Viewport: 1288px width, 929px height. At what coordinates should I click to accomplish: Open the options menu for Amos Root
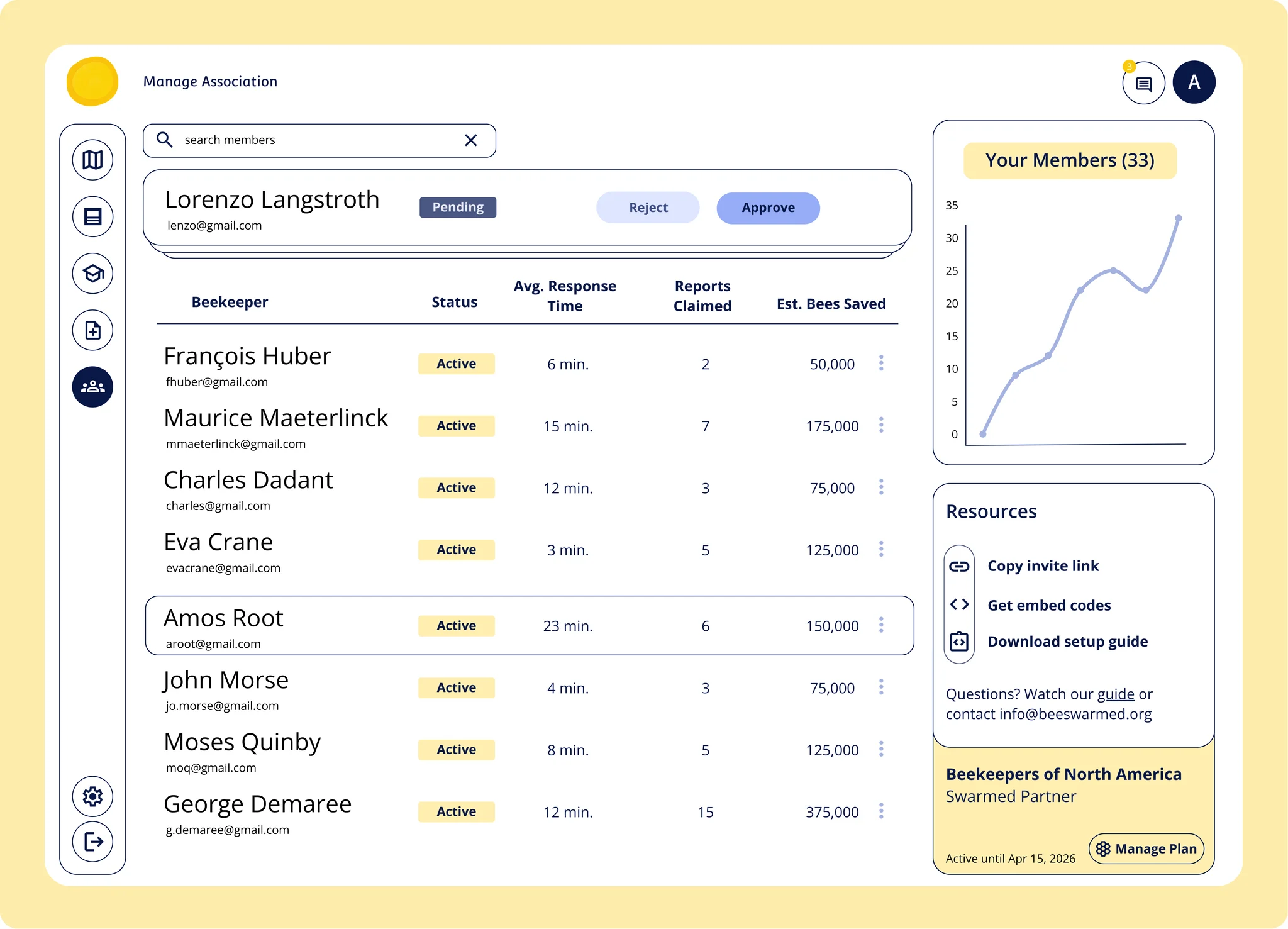point(882,625)
